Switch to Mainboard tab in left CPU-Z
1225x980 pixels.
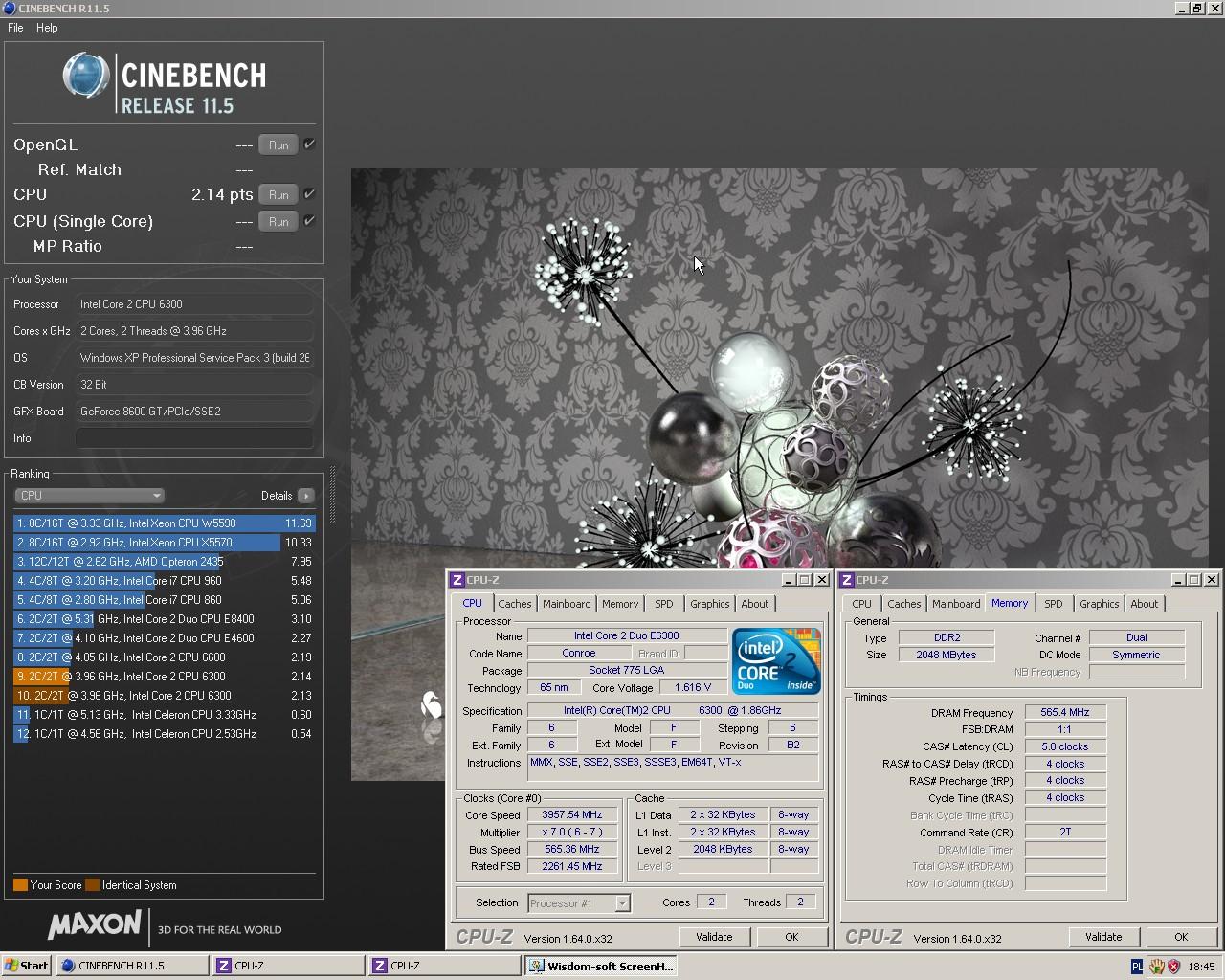tap(567, 604)
